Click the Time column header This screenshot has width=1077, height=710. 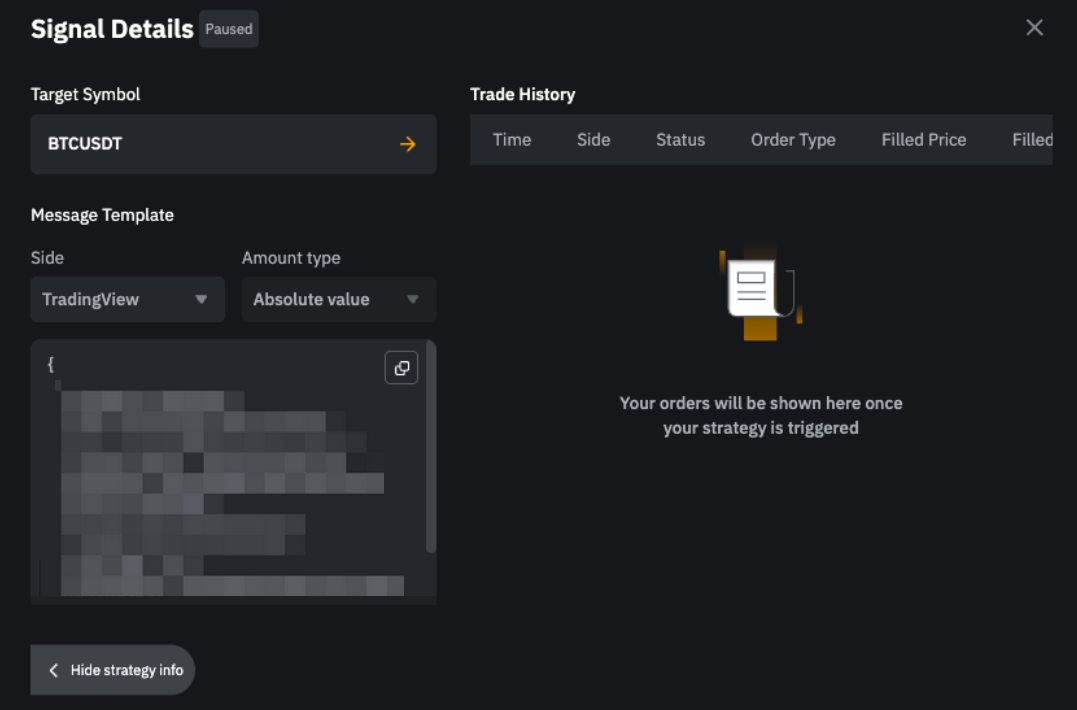[x=511, y=140]
